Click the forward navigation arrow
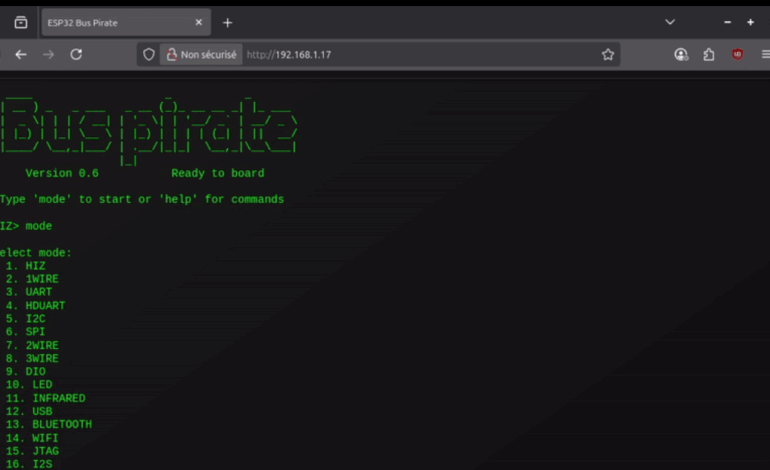The width and height of the screenshot is (770, 470). (48, 55)
